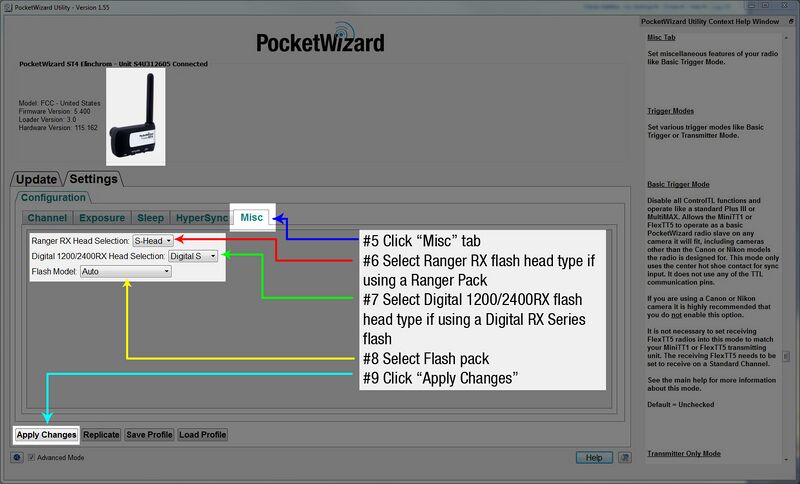Toggle the Advanced Mode checkbox
This screenshot has width=800, height=484.
click(32, 457)
